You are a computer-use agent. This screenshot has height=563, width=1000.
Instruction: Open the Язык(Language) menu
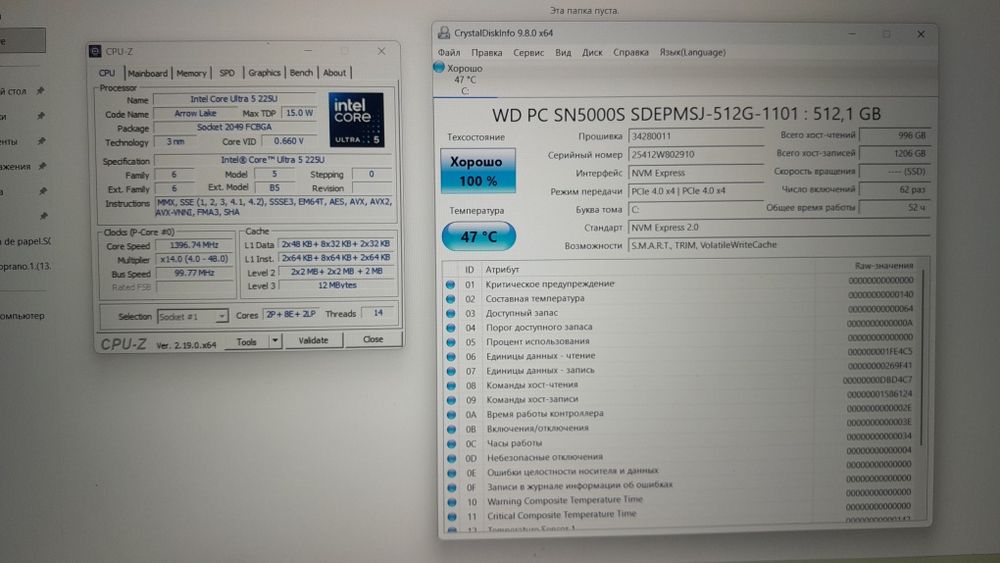693,52
